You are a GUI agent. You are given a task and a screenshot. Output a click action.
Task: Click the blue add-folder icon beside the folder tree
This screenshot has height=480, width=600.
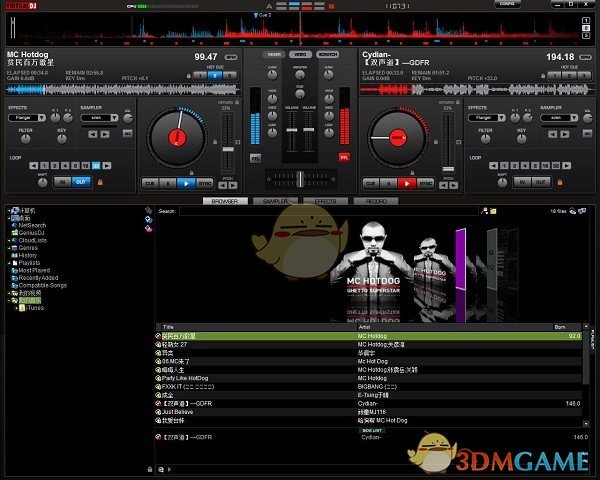(x=148, y=219)
